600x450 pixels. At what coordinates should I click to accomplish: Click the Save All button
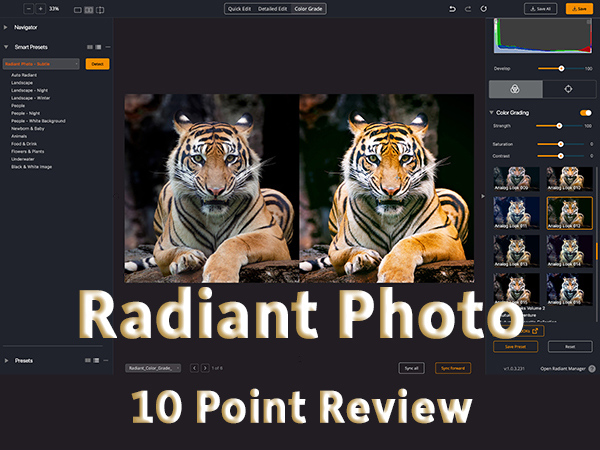coord(540,9)
